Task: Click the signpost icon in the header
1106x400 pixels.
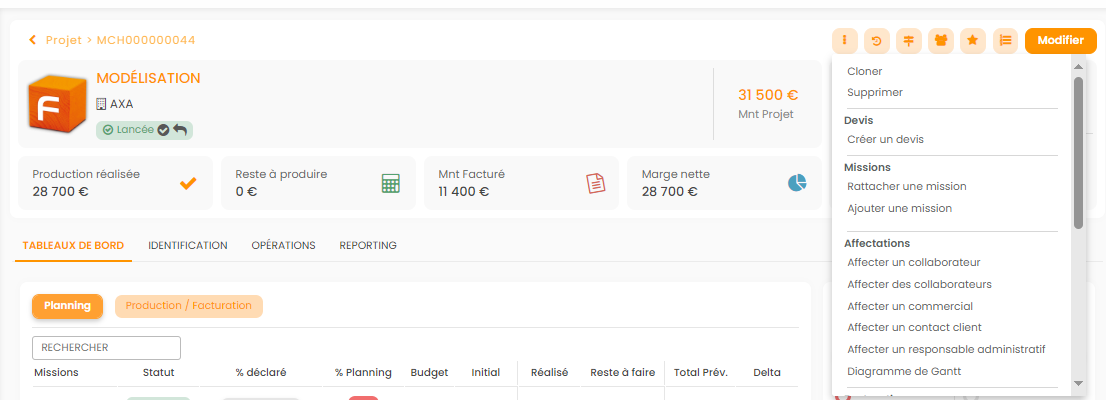Action: [x=909, y=41]
